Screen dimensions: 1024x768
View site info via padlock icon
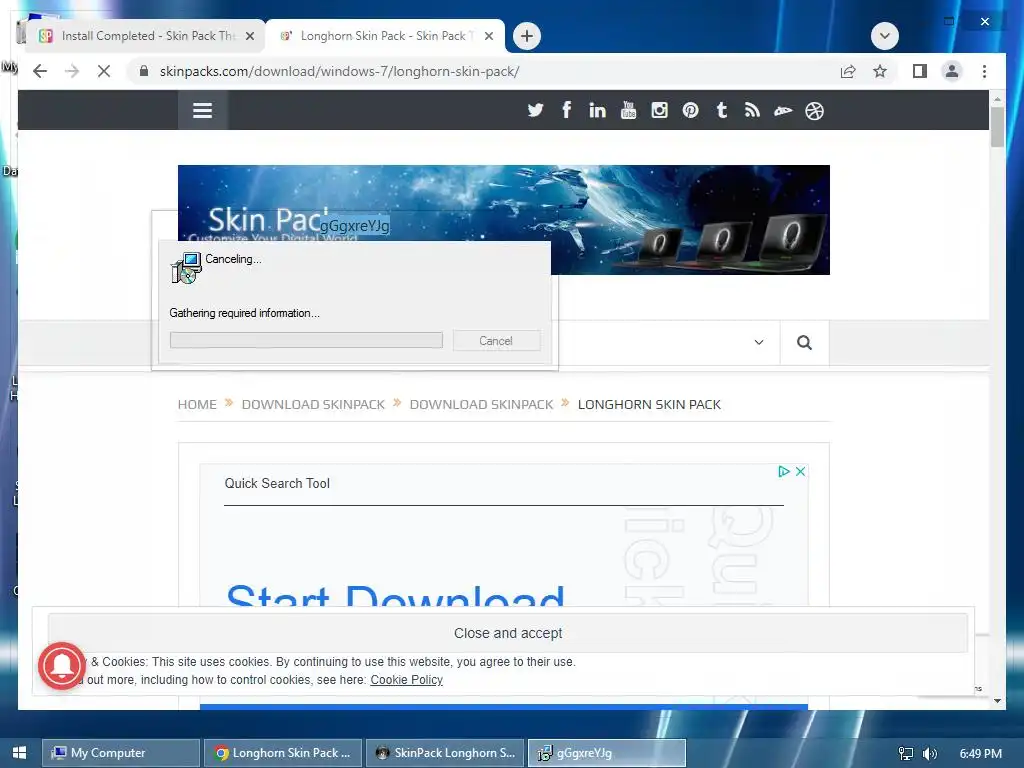144,71
